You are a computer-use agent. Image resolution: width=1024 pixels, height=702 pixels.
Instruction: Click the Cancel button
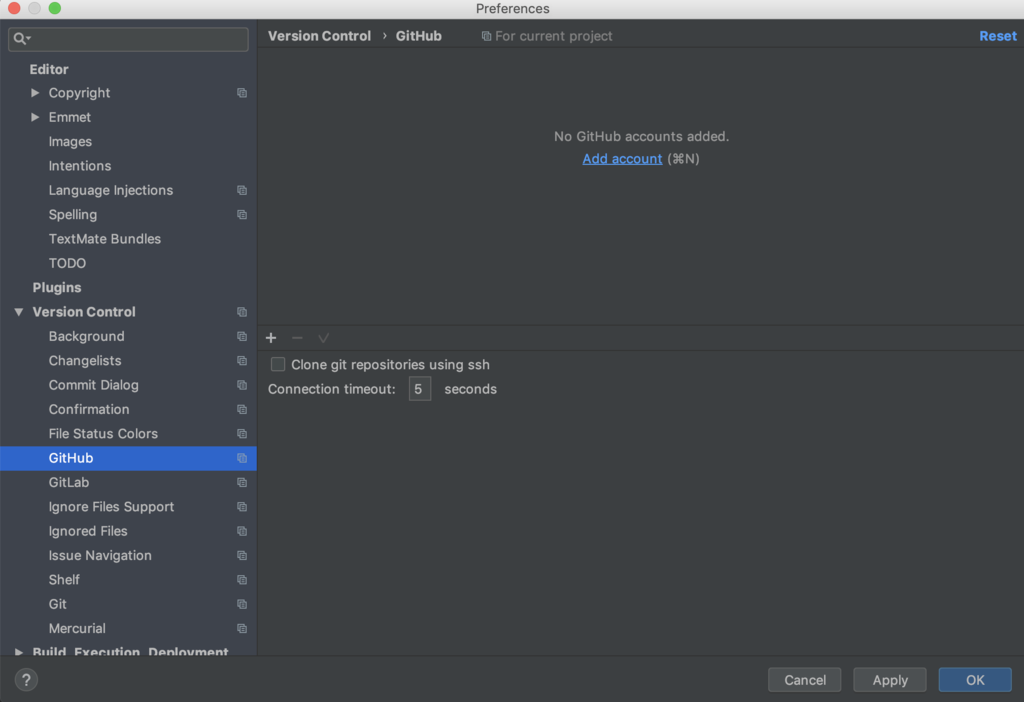tap(805, 680)
